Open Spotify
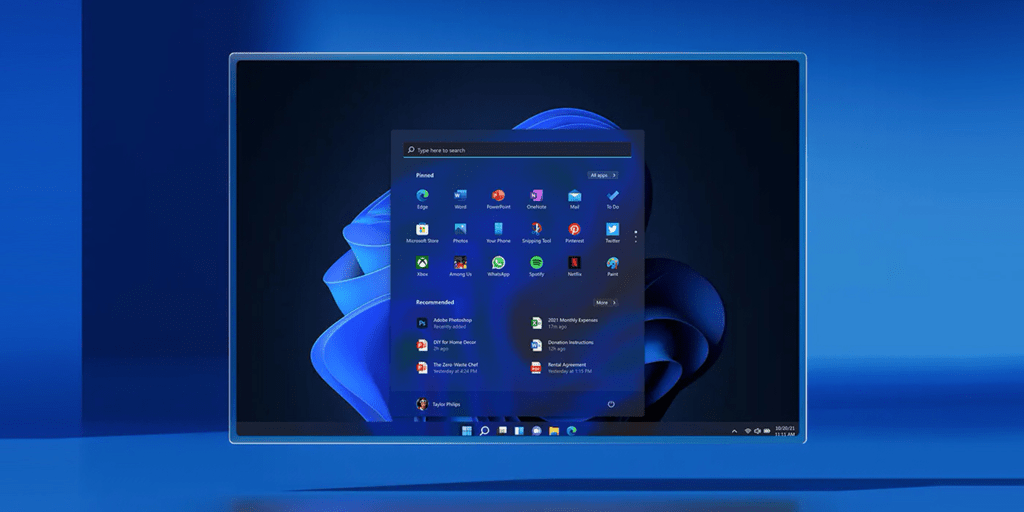 [536, 266]
